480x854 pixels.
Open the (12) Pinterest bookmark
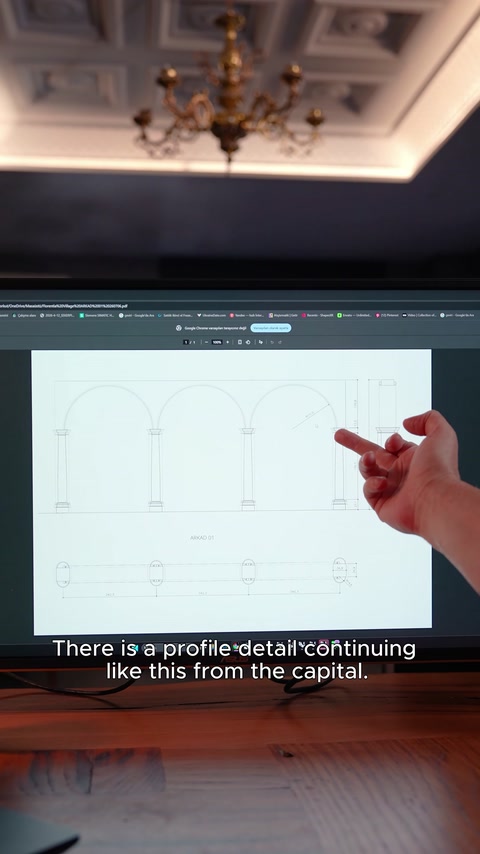tap(388, 315)
